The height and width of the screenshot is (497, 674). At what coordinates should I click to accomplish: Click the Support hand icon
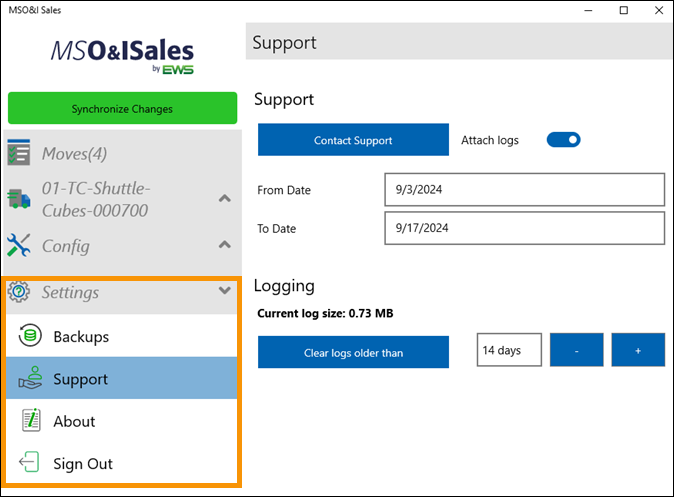(x=30, y=378)
